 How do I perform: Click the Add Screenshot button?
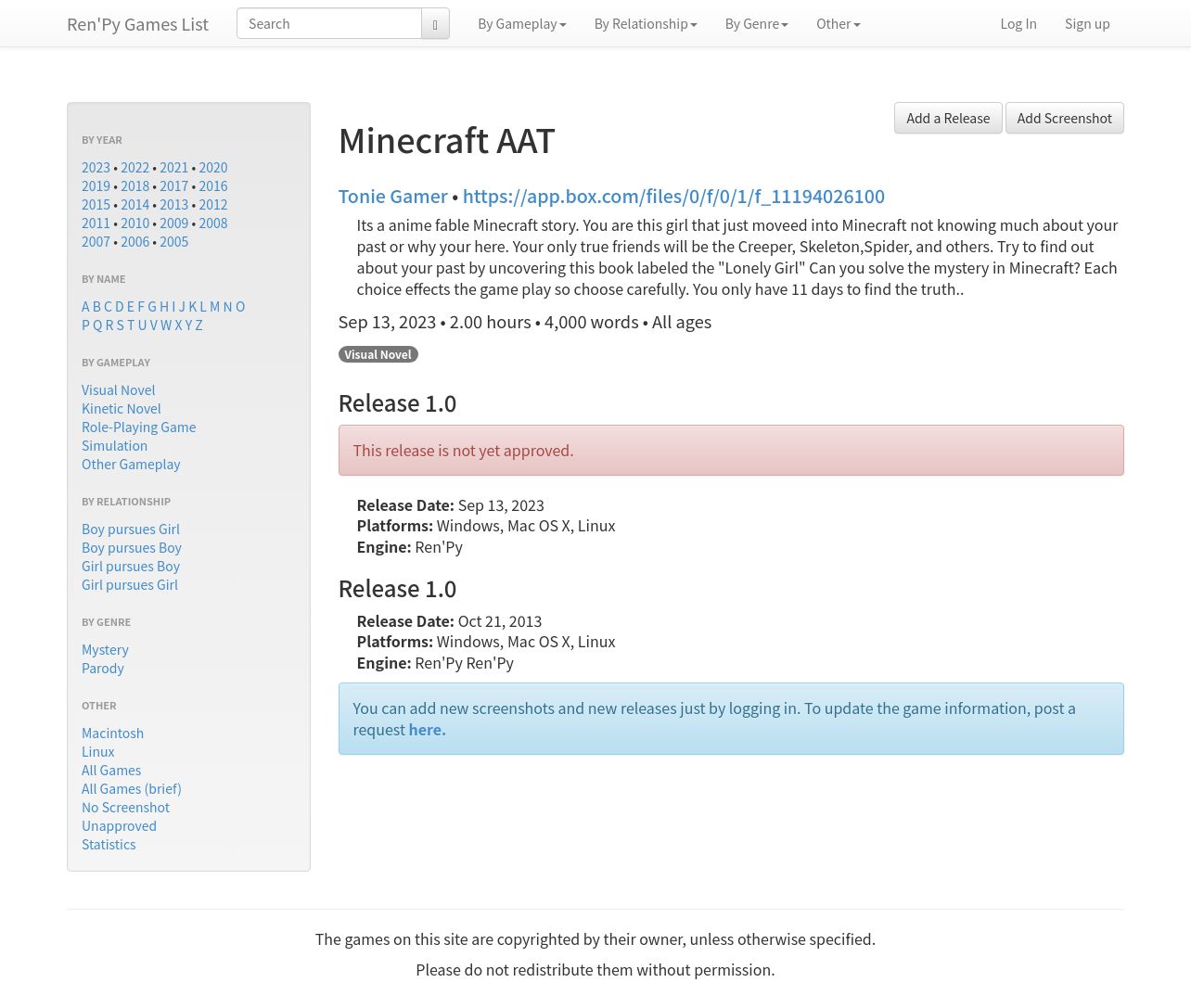click(1064, 118)
